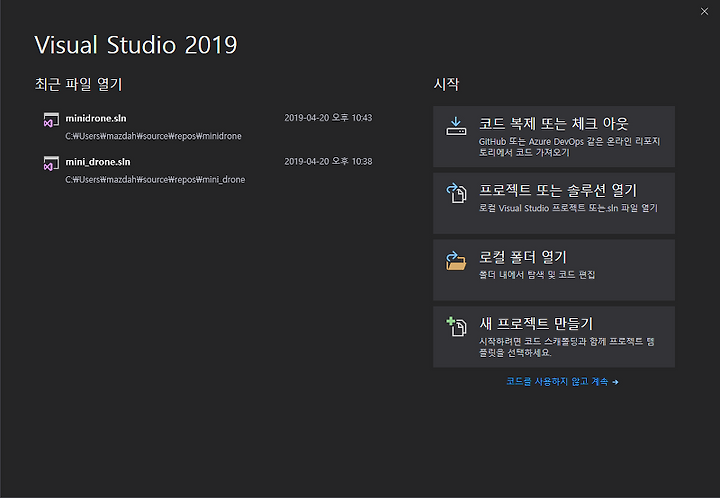Click the Visual Studio 2019 title

coord(136,45)
